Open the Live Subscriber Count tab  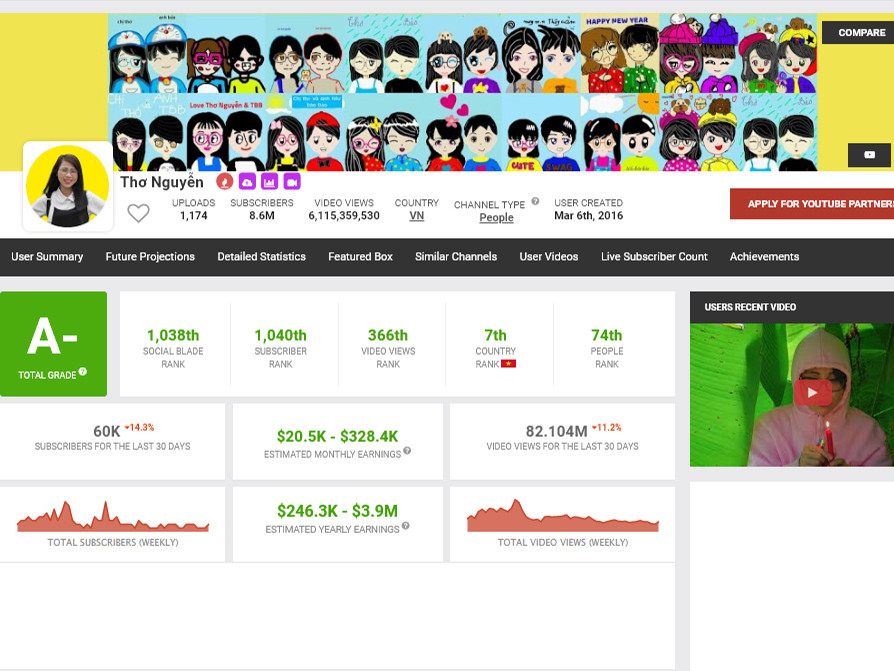[654, 257]
